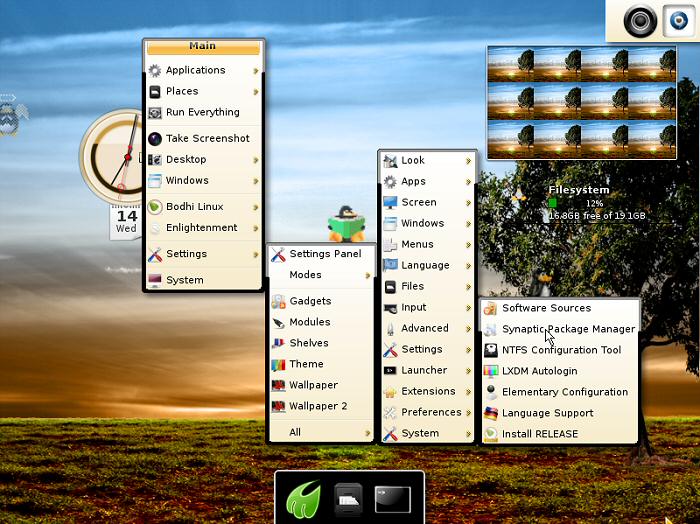700x524 pixels.
Task: Click the gear icon next to Applications
Action: click(x=154, y=71)
